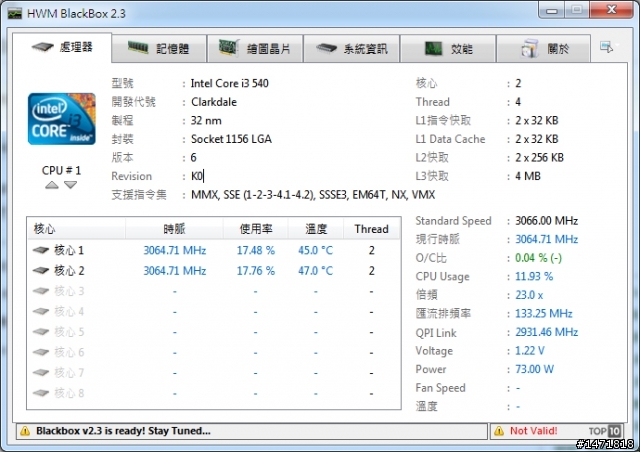The width and height of the screenshot is (640, 452).
Task: Click the greyed chip icon for 核心 6
Action: (x=41, y=352)
